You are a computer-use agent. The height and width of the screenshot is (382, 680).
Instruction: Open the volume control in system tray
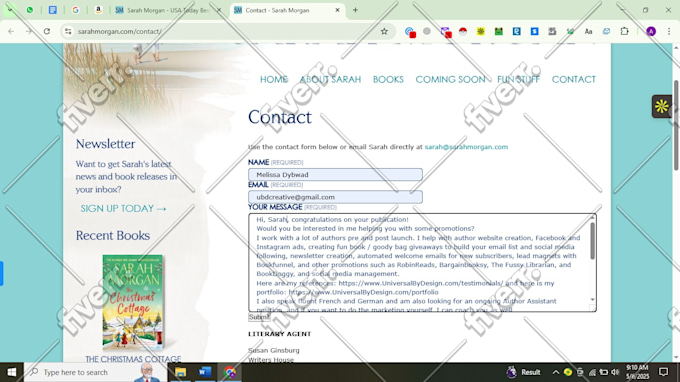615,372
